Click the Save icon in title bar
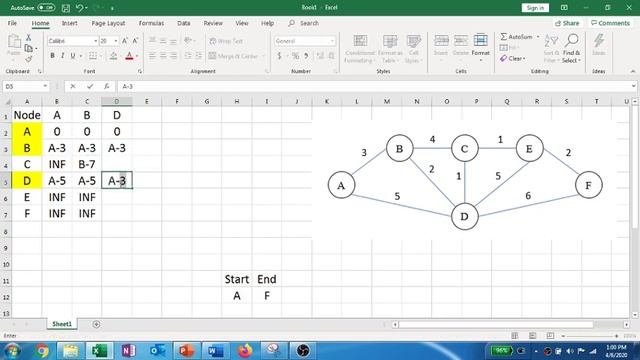Viewport: 640px width, 360px height. click(66, 8)
